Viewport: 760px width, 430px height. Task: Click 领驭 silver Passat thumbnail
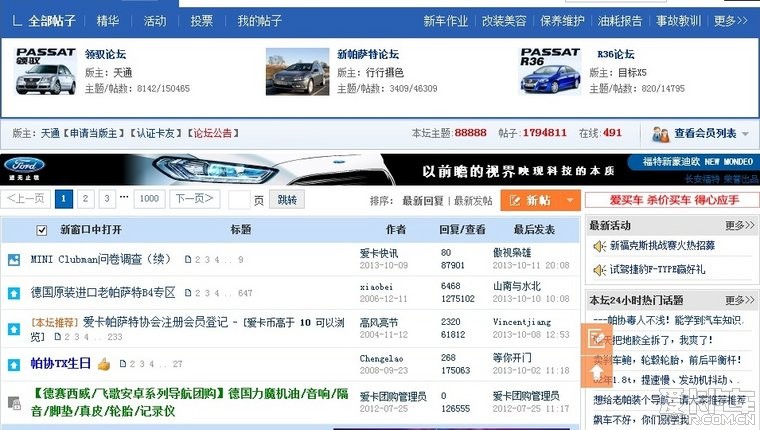click(46, 71)
